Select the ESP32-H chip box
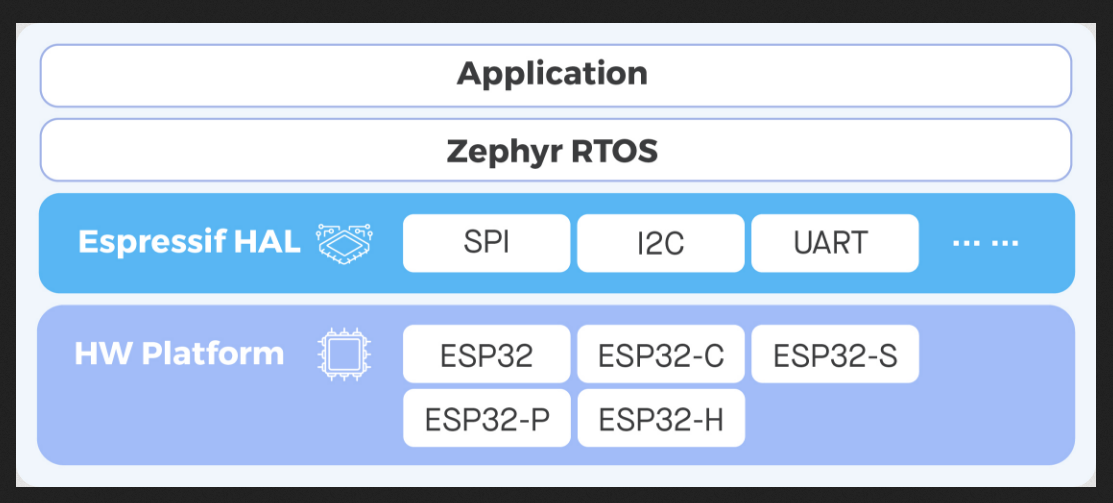 click(660, 418)
